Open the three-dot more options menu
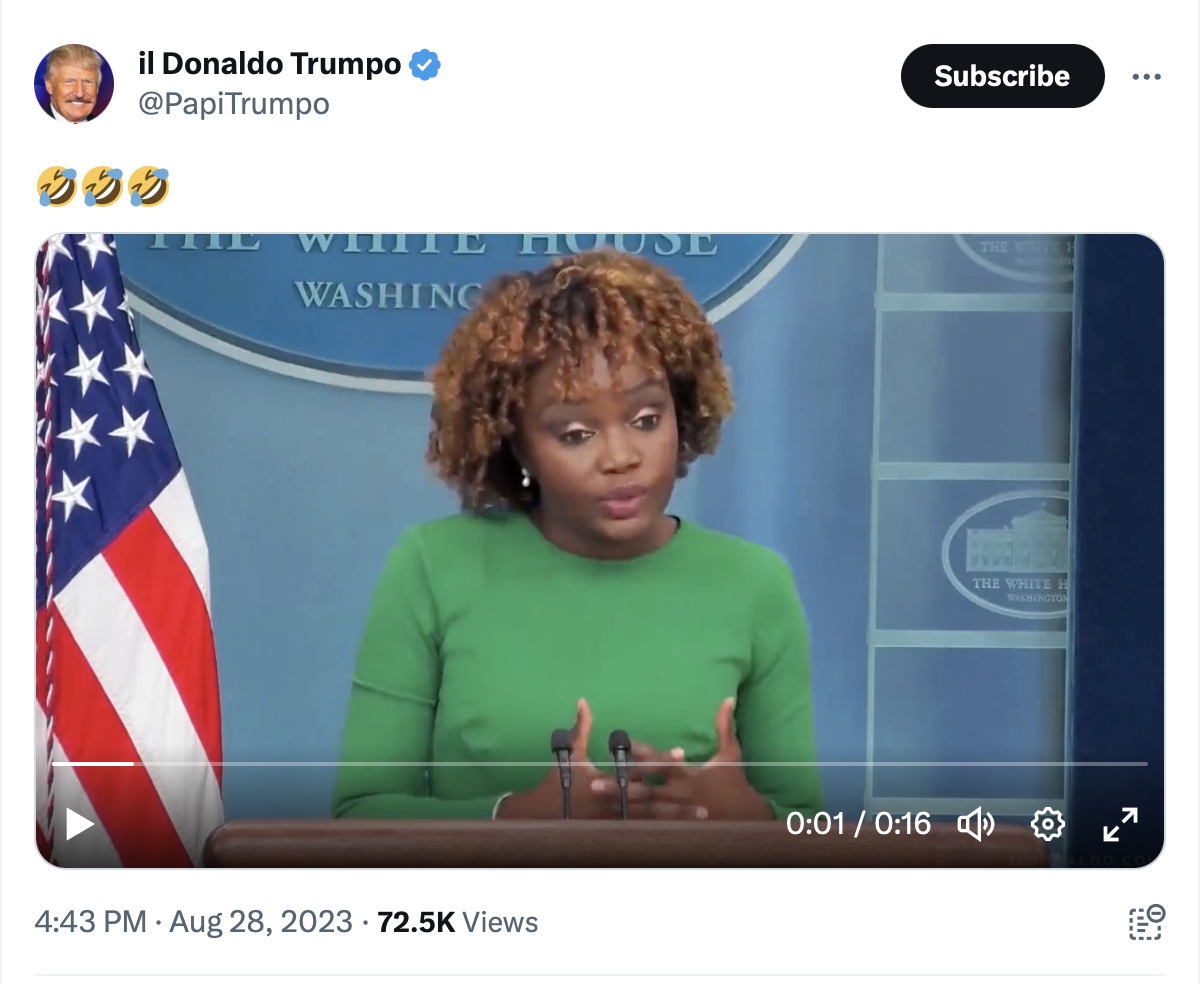This screenshot has height=984, width=1204. (x=1146, y=77)
